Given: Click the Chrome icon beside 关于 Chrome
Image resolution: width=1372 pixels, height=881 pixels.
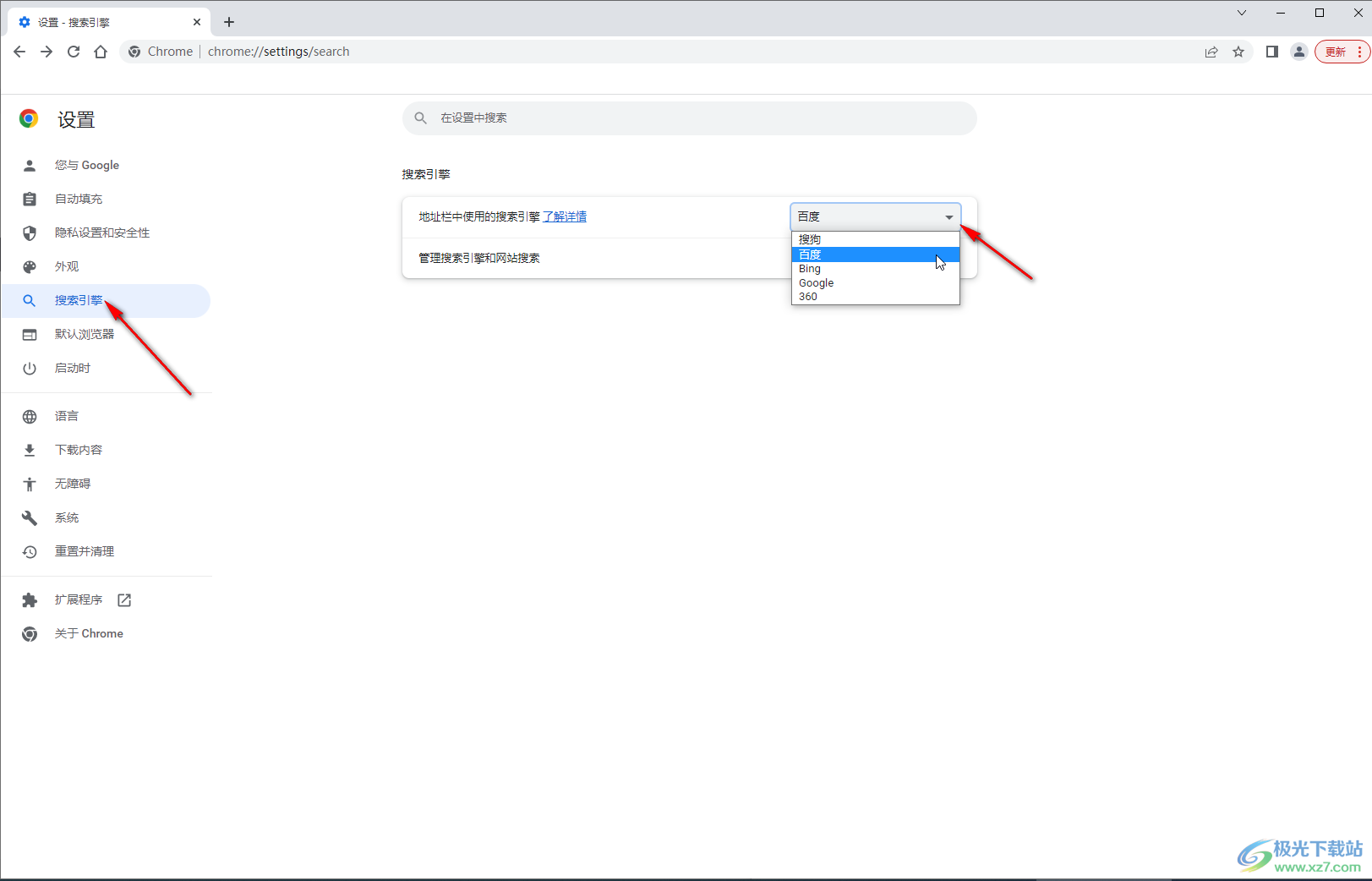Looking at the screenshot, I should [x=30, y=634].
